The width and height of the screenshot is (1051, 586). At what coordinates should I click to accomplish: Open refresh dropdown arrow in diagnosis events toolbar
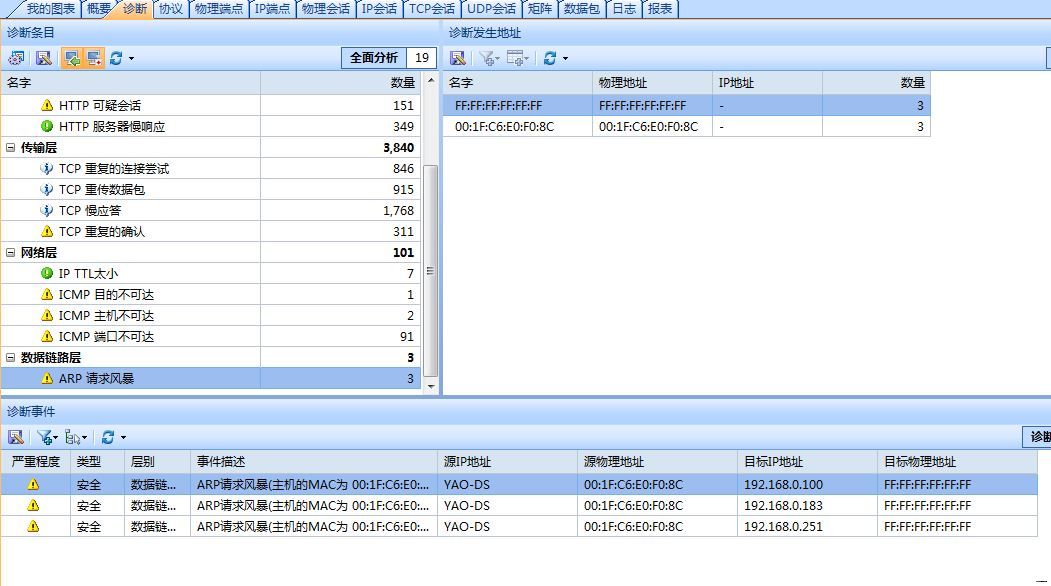123,437
